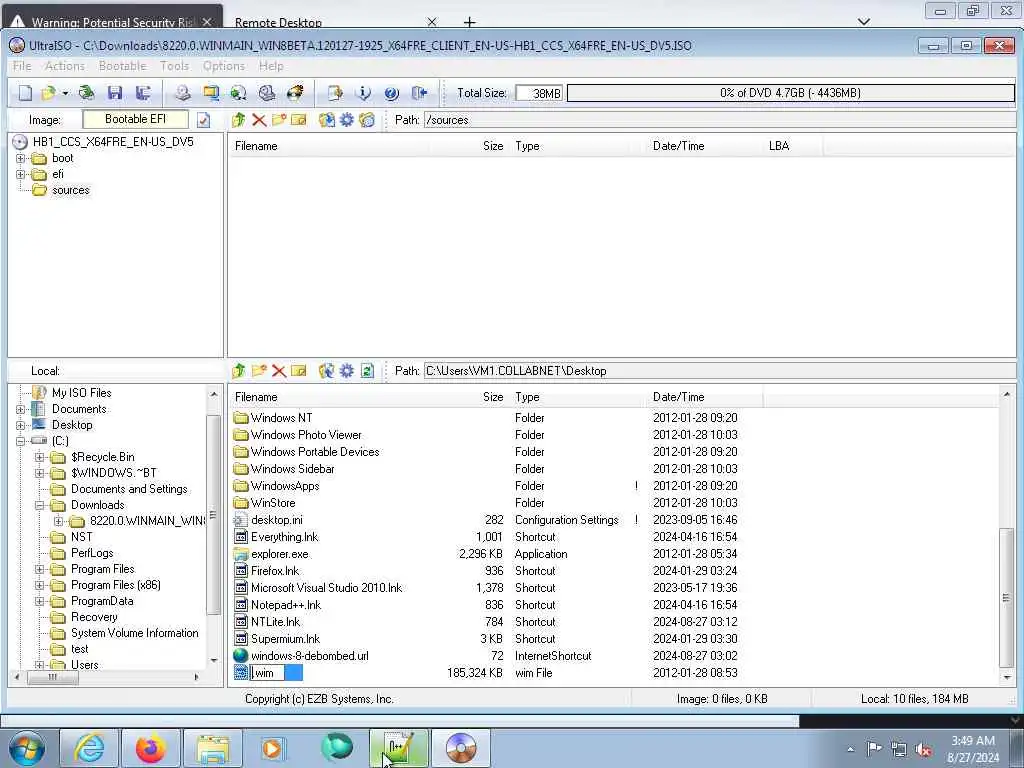Click the Extract icon in image toolbar

(327, 120)
